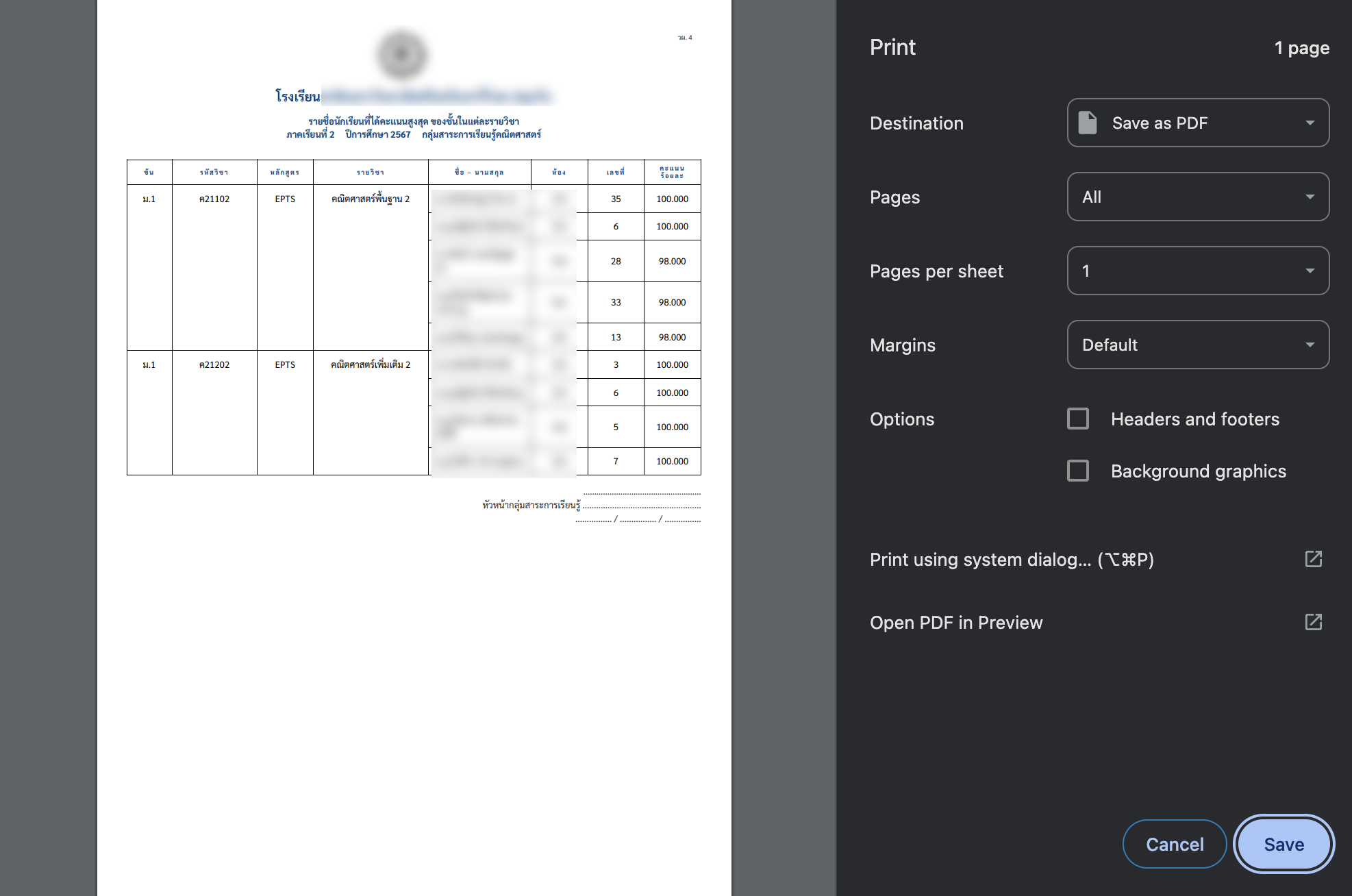Click the Margins dropdown arrow
Screen dimensions: 1352x896
(x=1310, y=345)
